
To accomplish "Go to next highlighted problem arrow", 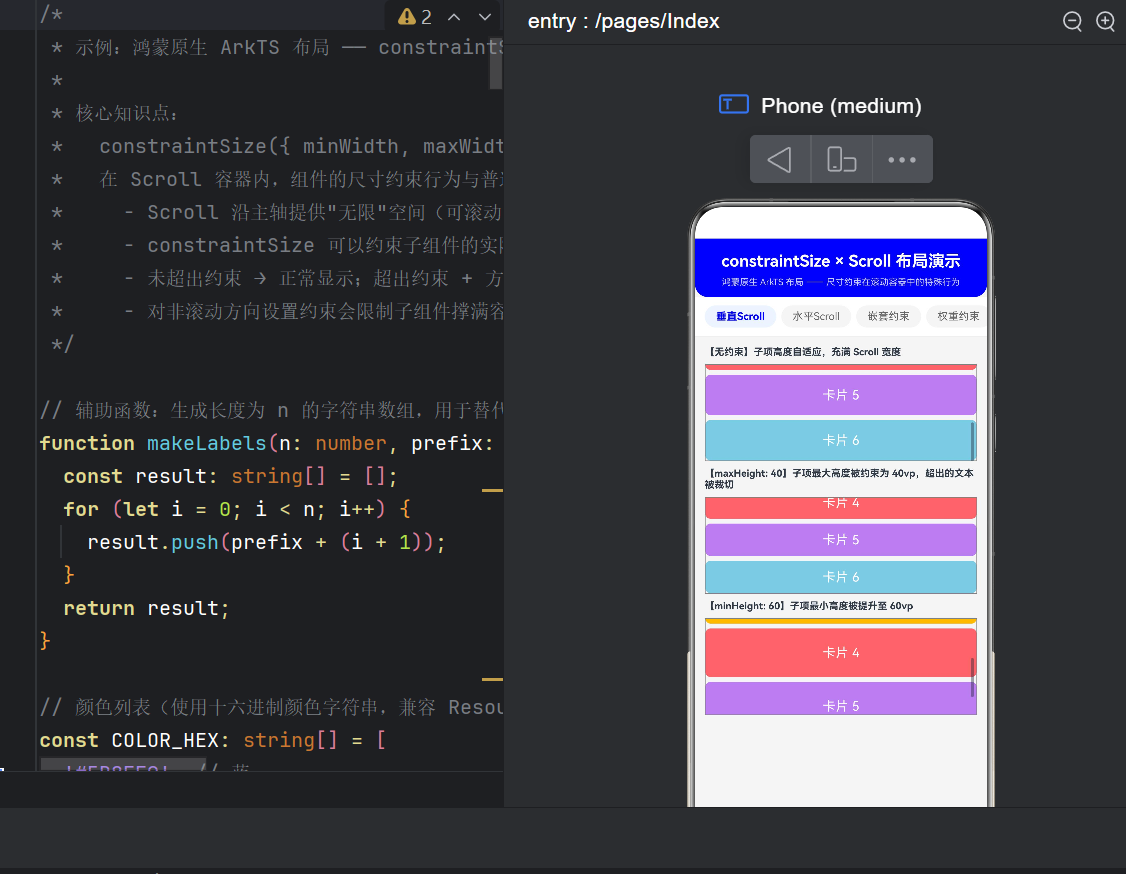I will (x=485, y=17).
